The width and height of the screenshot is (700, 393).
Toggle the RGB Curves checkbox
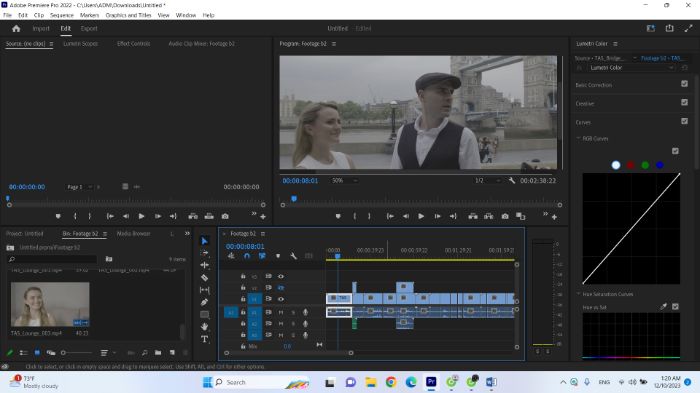tap(675, 151)
